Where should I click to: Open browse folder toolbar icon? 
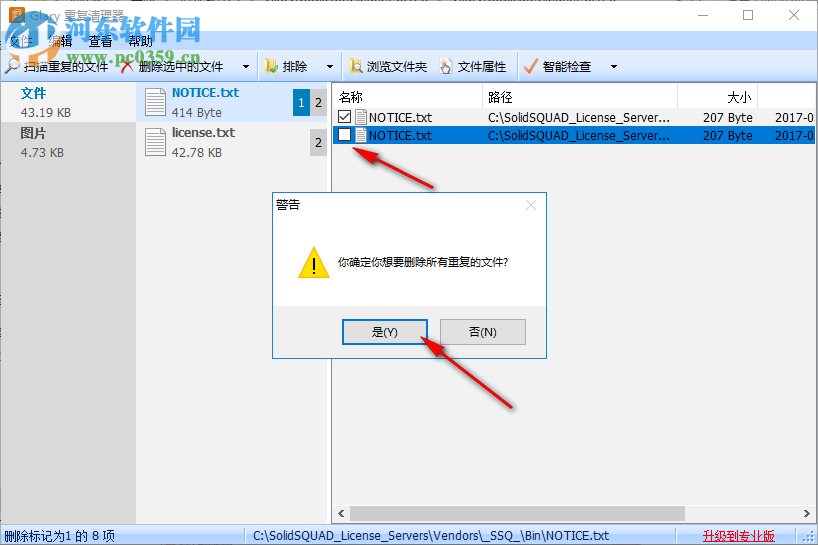pyautogui.click(x=356, y=66)
